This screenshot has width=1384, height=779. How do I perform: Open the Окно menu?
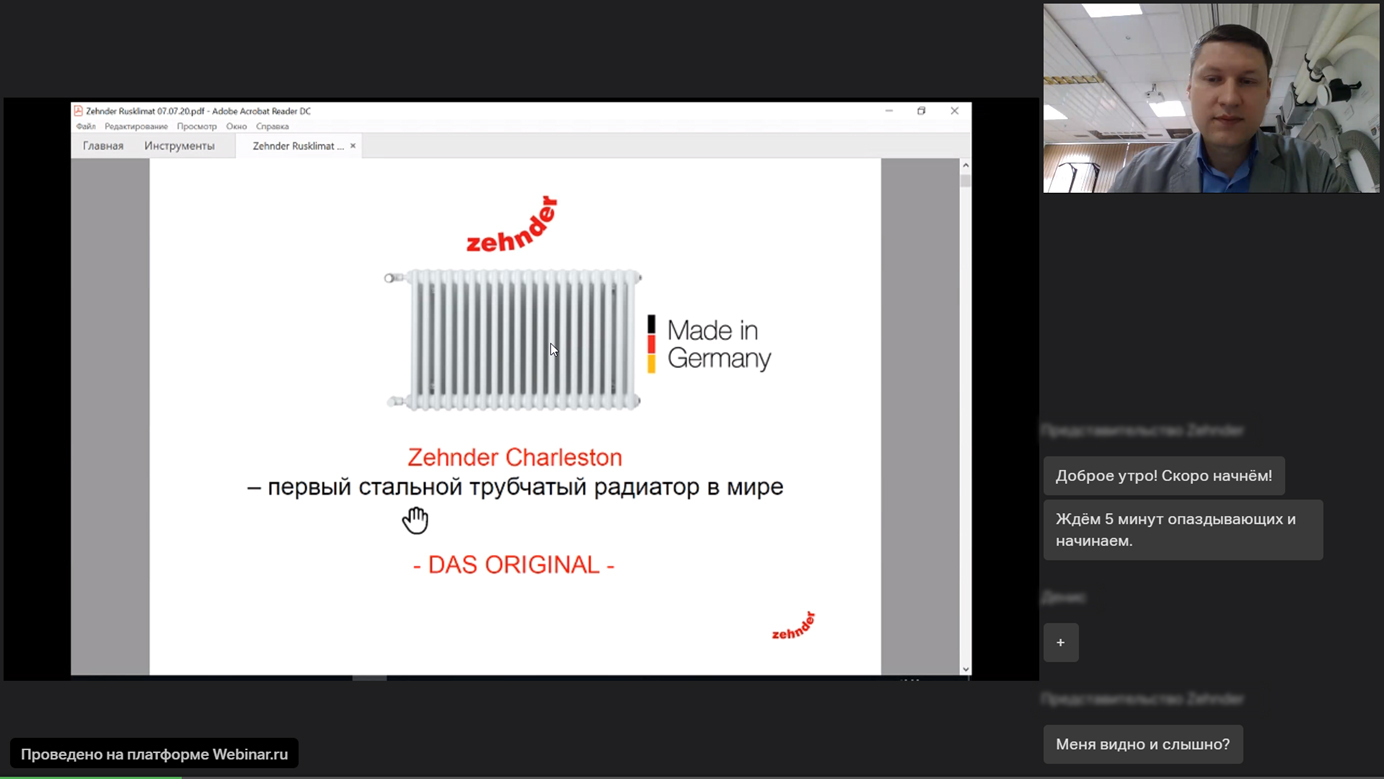pyautogui.click(x=236, y=127)
